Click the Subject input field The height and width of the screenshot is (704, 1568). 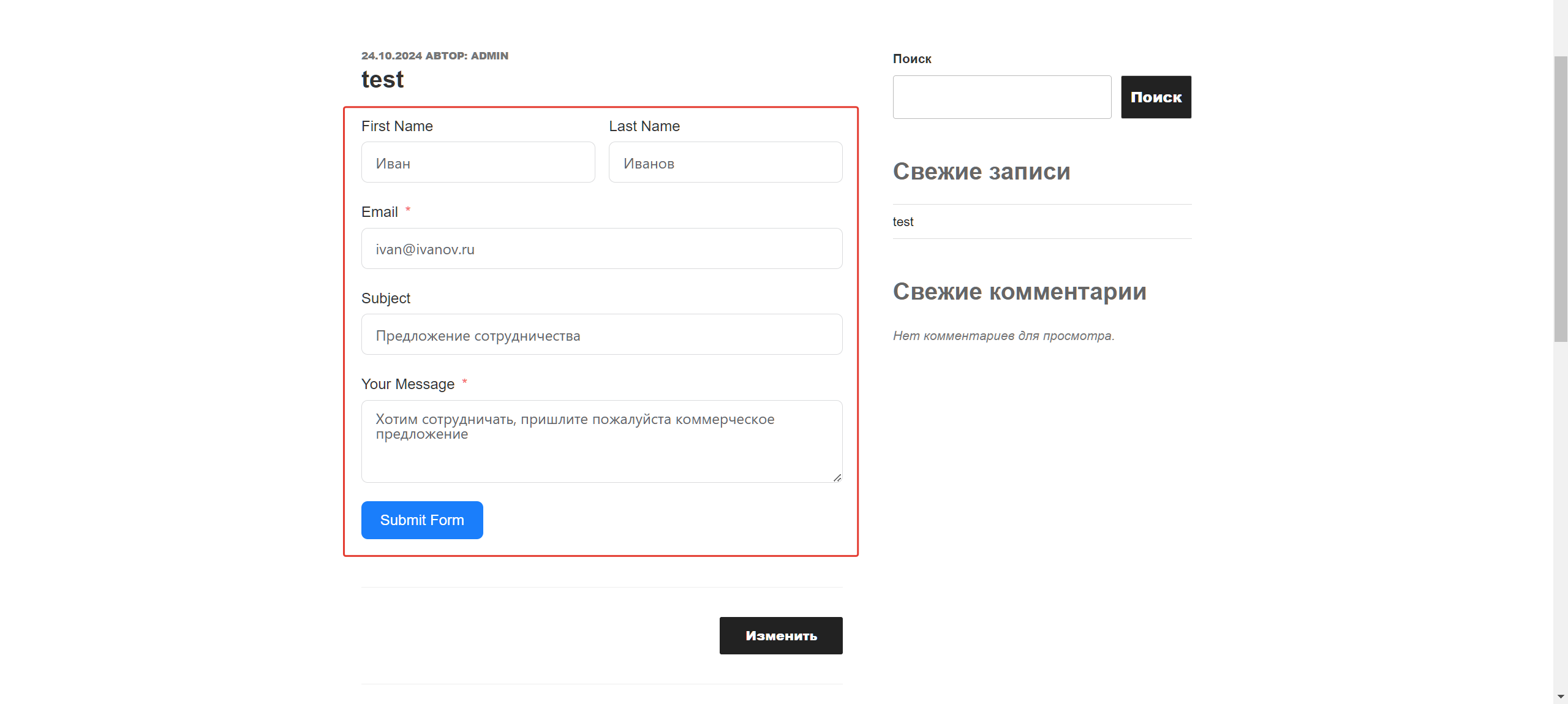(x=601, y=335)
